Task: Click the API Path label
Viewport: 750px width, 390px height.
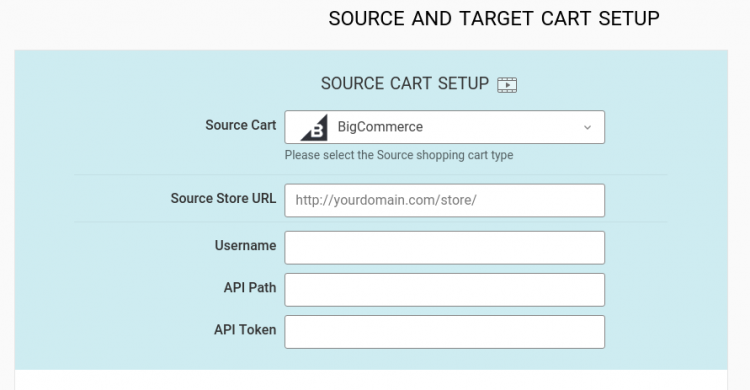Action: [x=250, y=288]
